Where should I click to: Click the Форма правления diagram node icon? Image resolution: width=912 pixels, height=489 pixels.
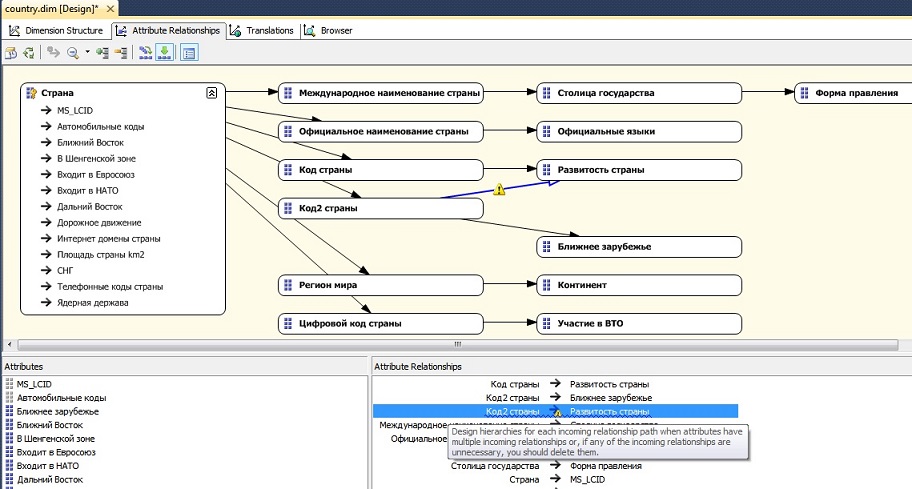804,92
